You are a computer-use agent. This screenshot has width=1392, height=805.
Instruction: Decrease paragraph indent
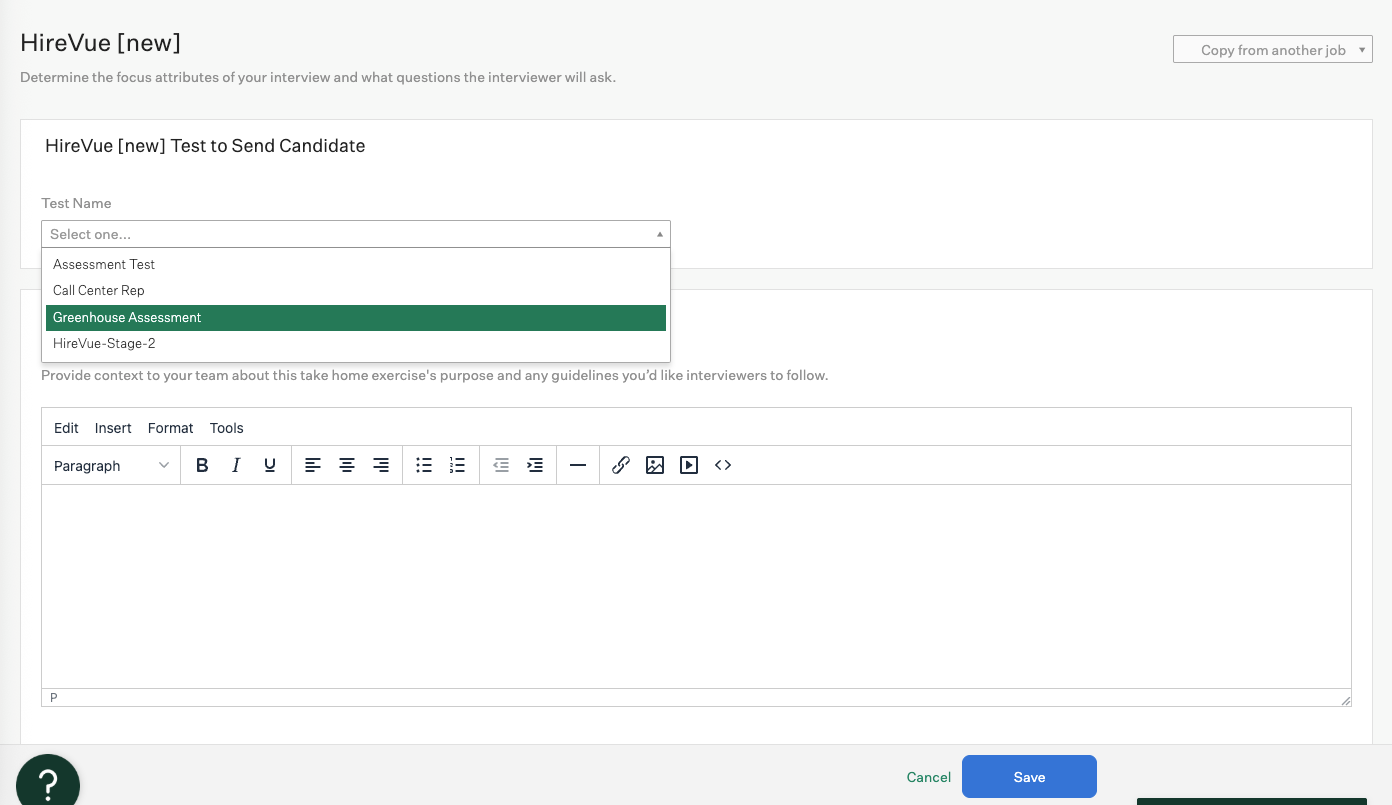[501, 465]
